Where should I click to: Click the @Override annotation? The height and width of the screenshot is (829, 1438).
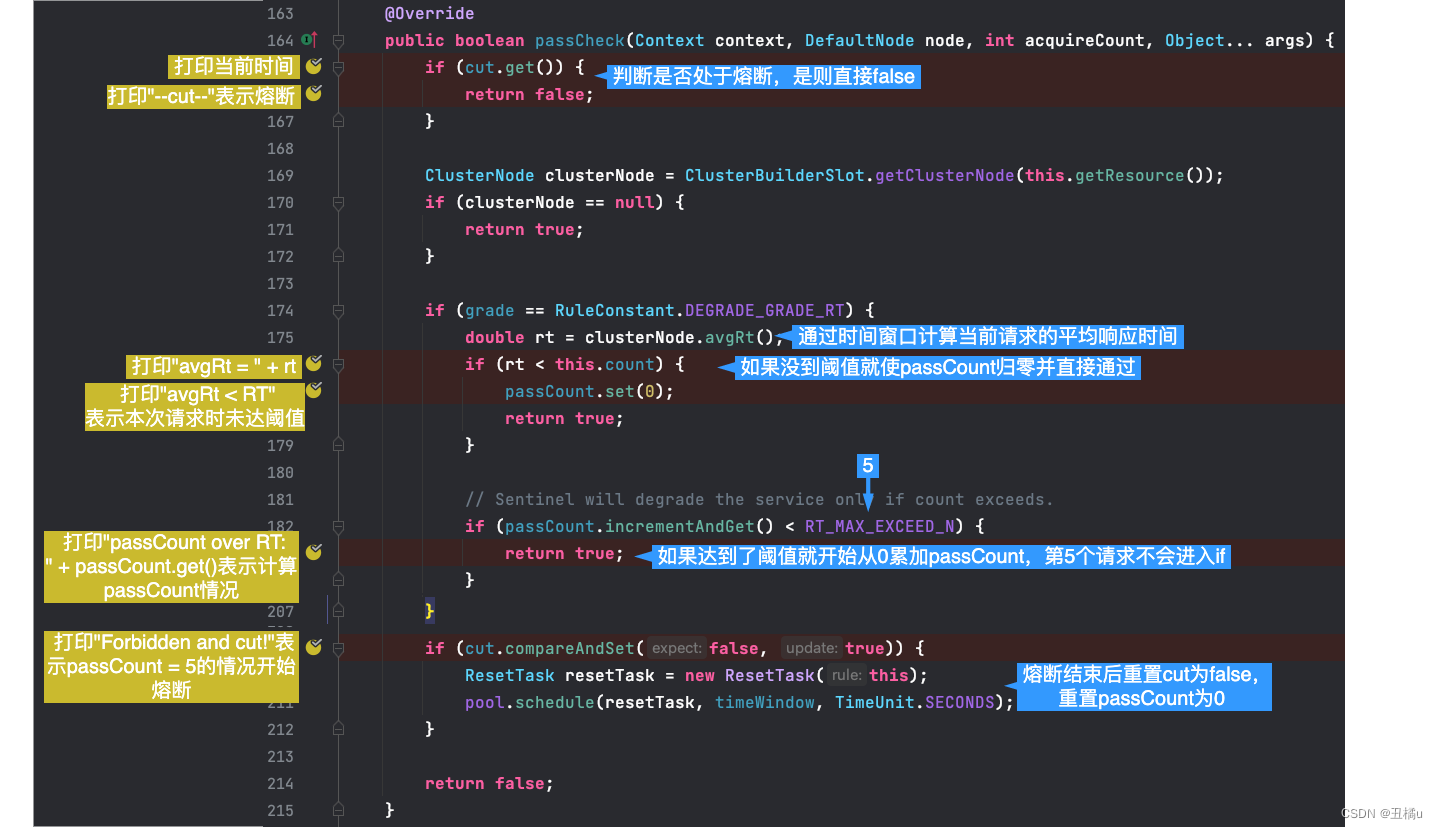click(429, 14)
